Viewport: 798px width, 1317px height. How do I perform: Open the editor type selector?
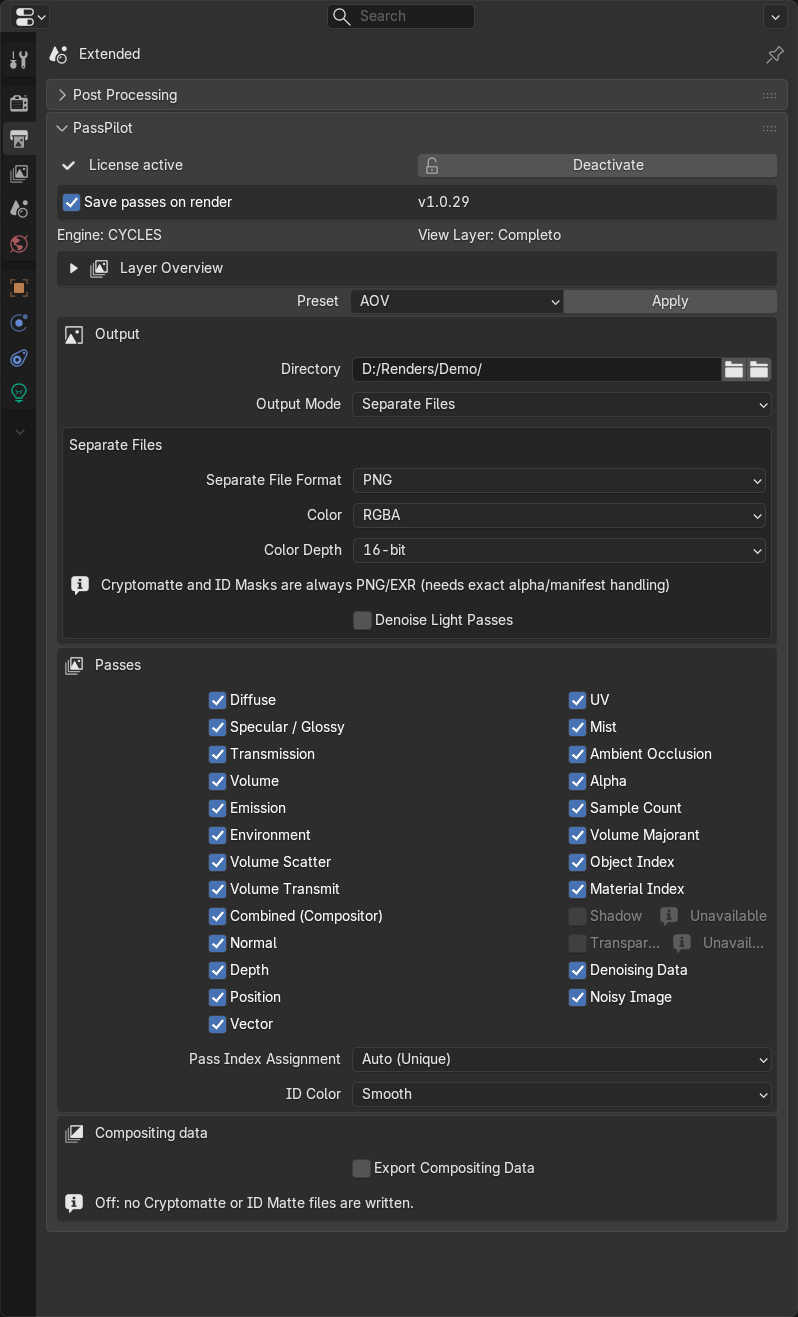pos(31,16)
